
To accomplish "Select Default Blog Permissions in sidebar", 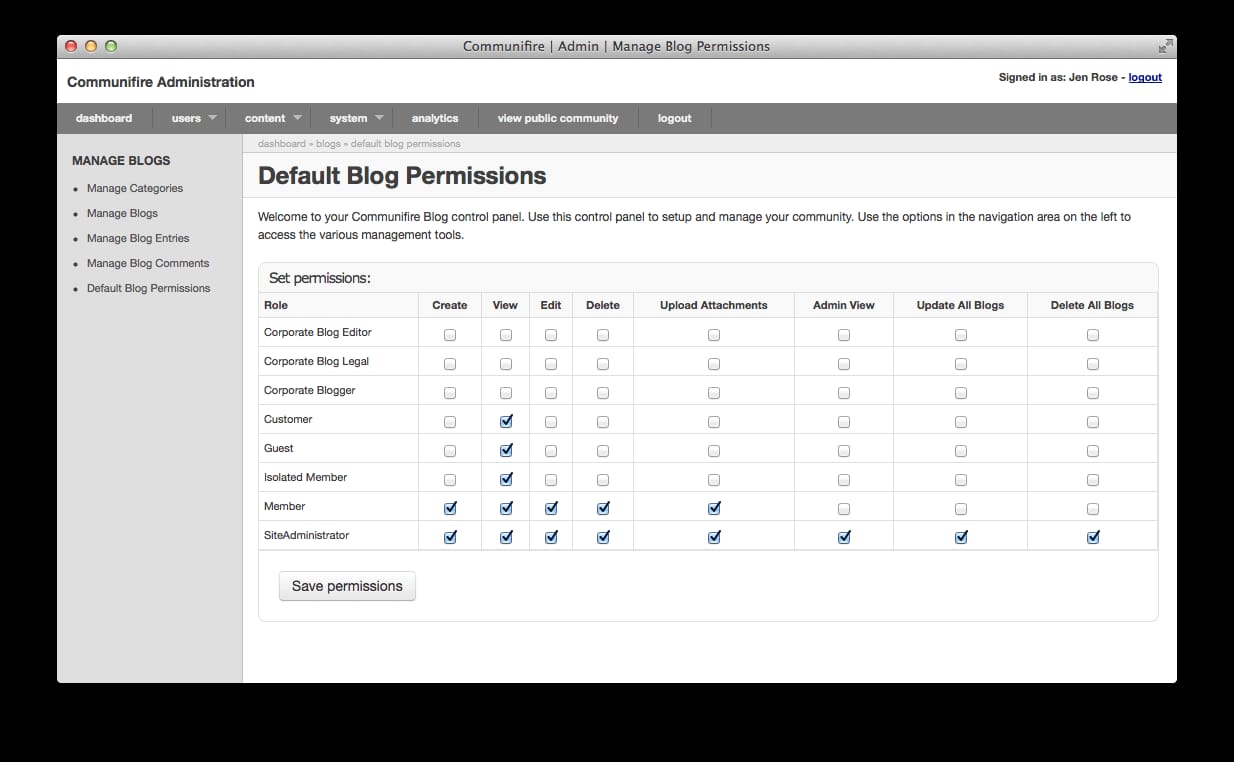I will pos(148,288).
